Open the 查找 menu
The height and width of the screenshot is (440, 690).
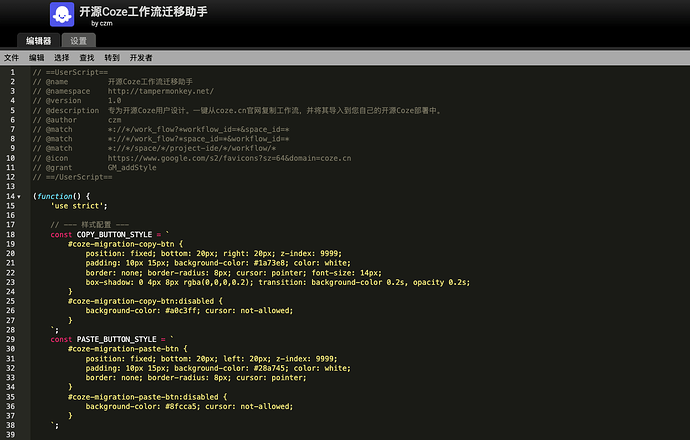pos(87,58)
